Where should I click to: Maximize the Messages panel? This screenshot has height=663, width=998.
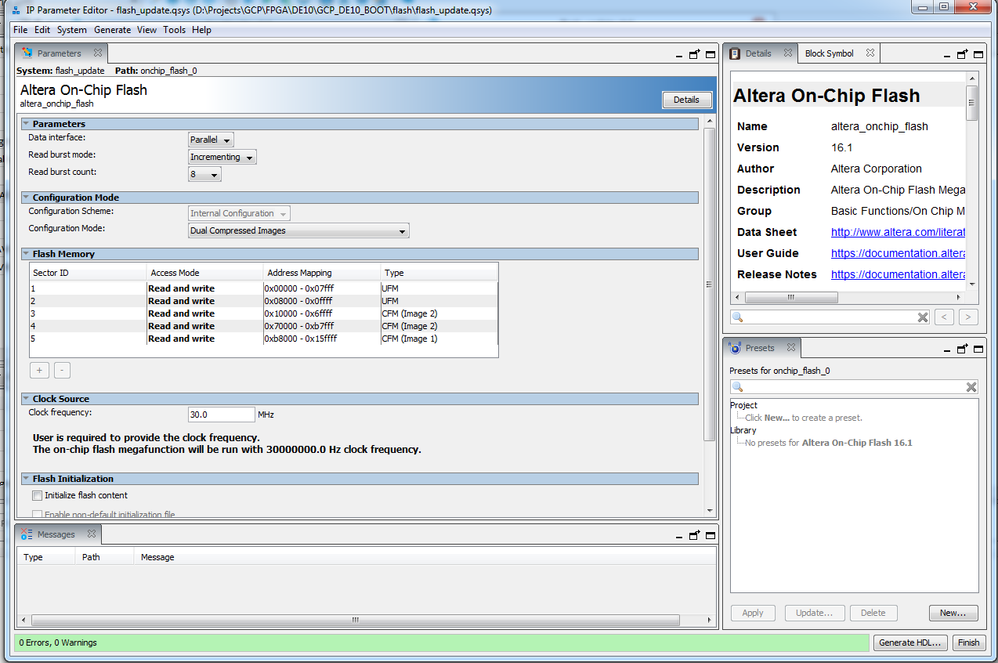710,535
